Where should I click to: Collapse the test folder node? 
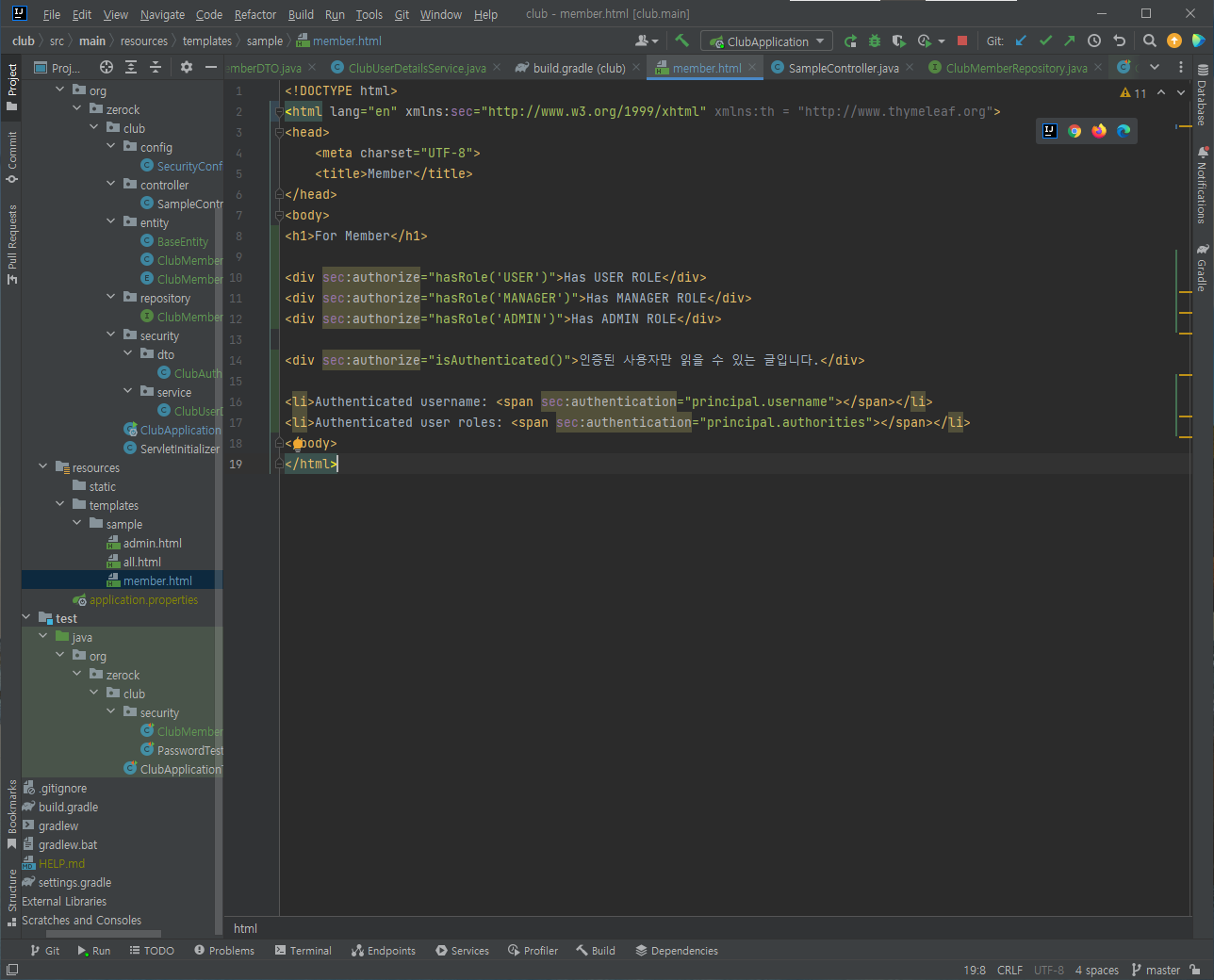(x=26, y=617)
